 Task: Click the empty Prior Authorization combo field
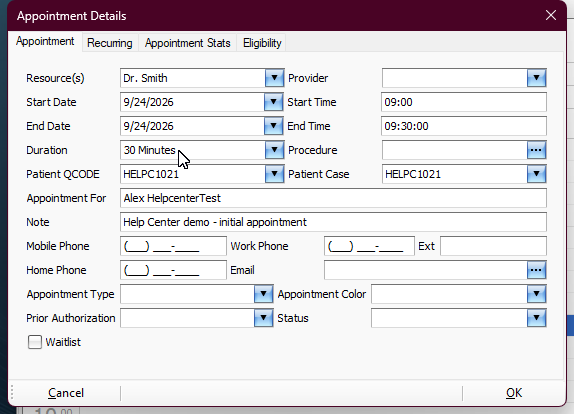click(x=187, y=318)
